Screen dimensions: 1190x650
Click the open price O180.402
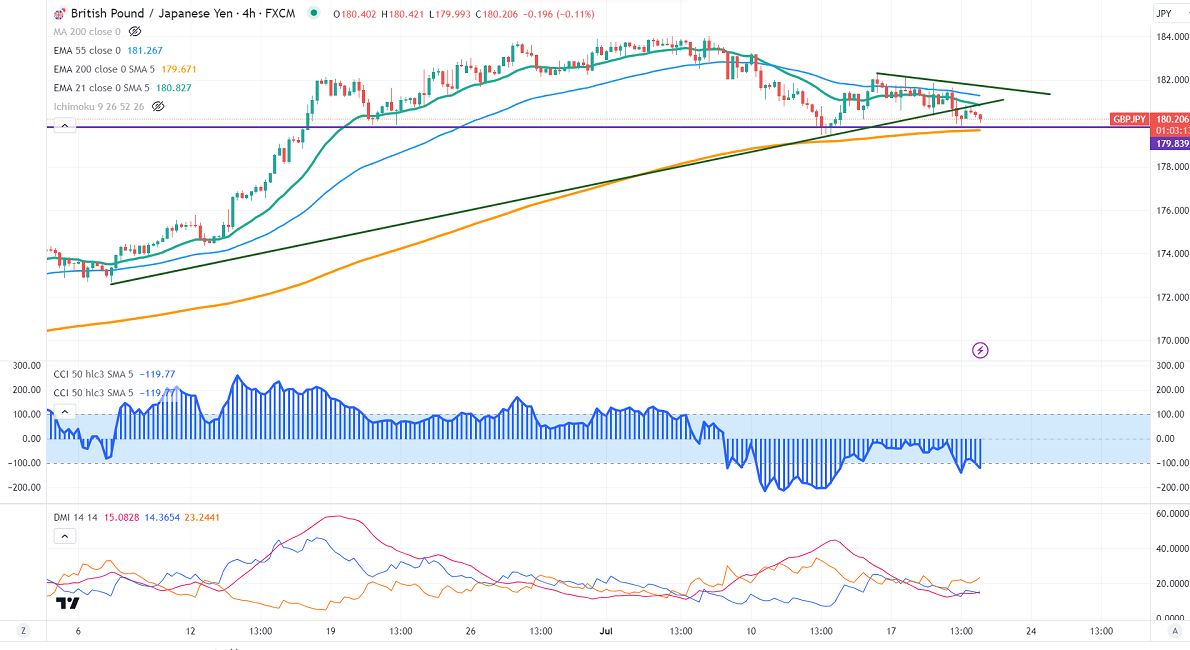tap(354, 14)
